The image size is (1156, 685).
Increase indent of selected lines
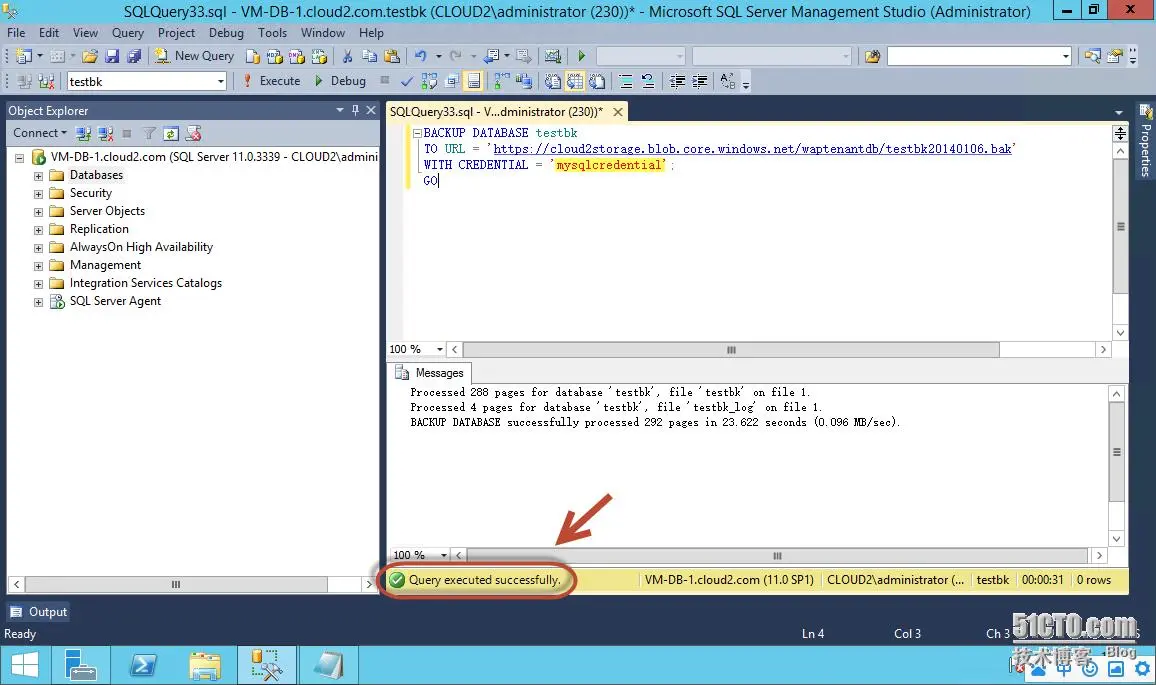[x=700, y=81]
